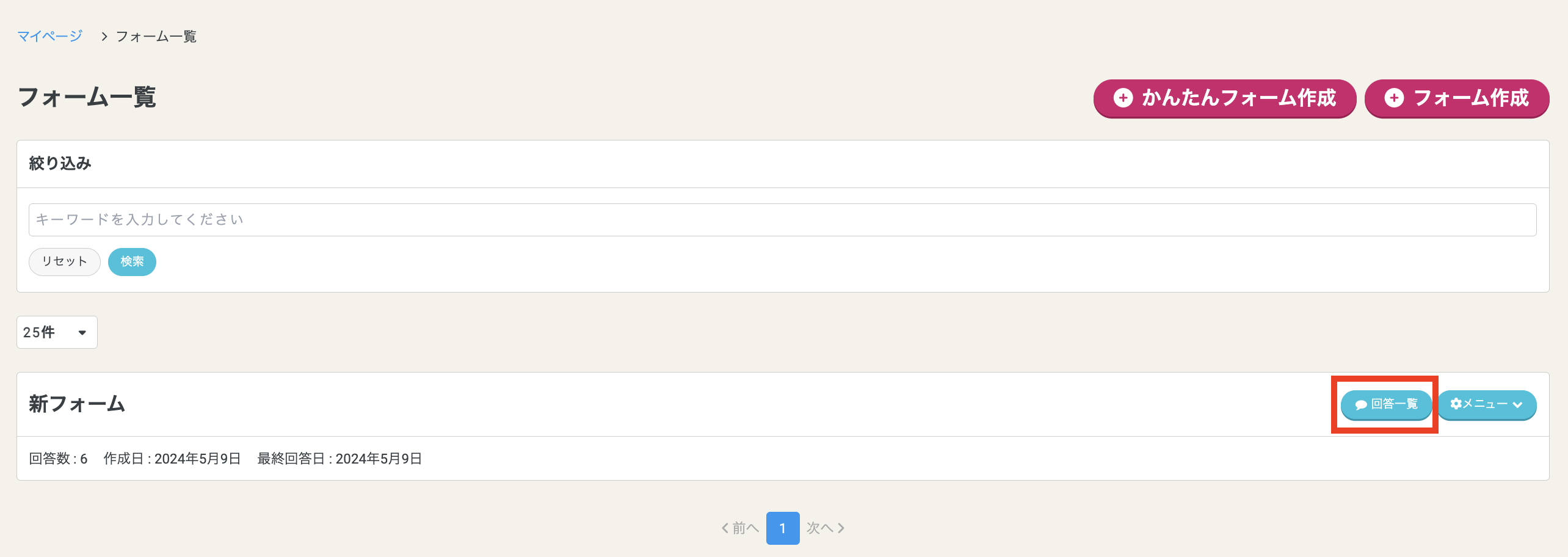The width and height of the screenshot is (1568, 557).
Task: Click the リセット button
Action: click(x=65, y=261)
